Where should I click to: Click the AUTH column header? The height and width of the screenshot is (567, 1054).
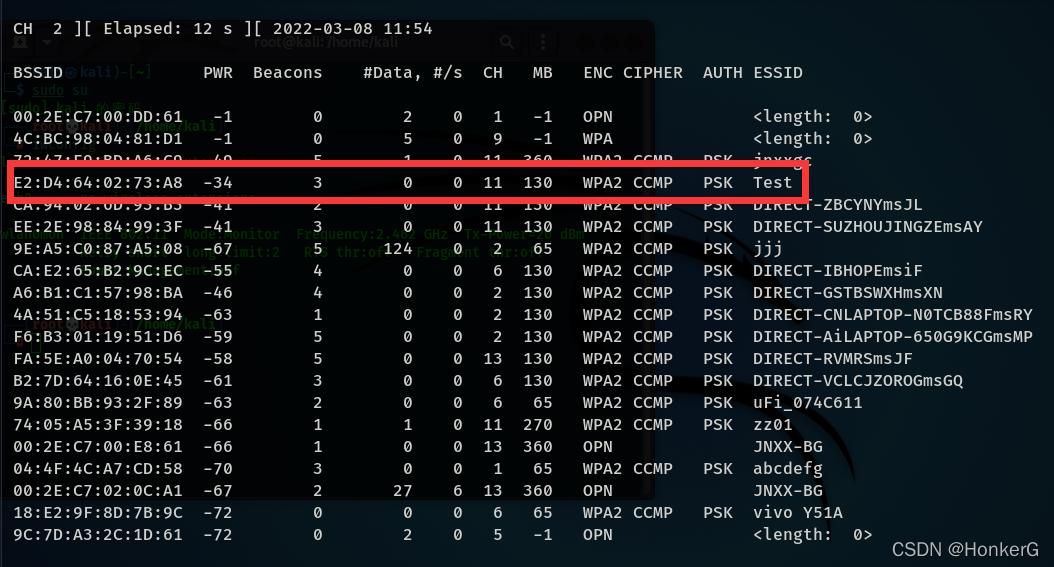click(x=723, y=73)
